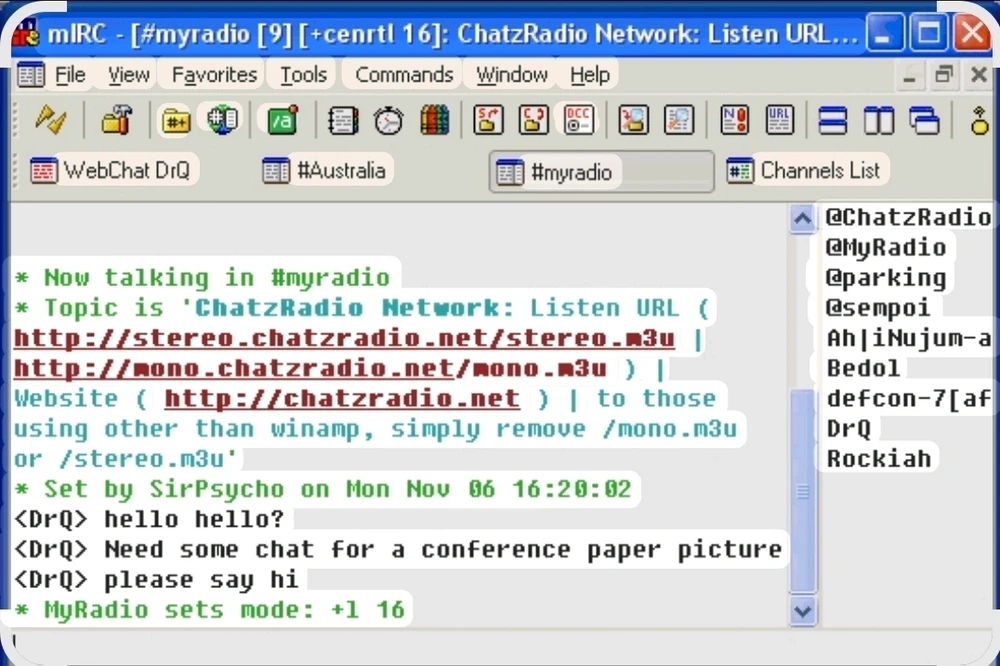Open the Channels Folder icon
This screenshot has height=666, width=1000.
176,120
